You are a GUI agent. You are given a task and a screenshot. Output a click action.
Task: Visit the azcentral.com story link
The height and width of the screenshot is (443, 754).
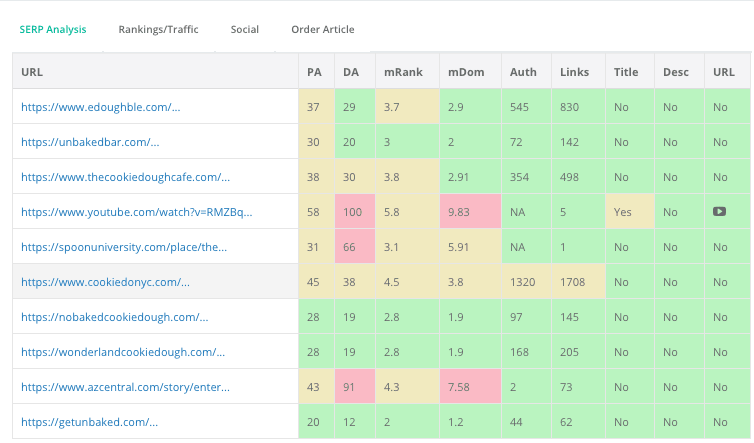tap(125, 387)
